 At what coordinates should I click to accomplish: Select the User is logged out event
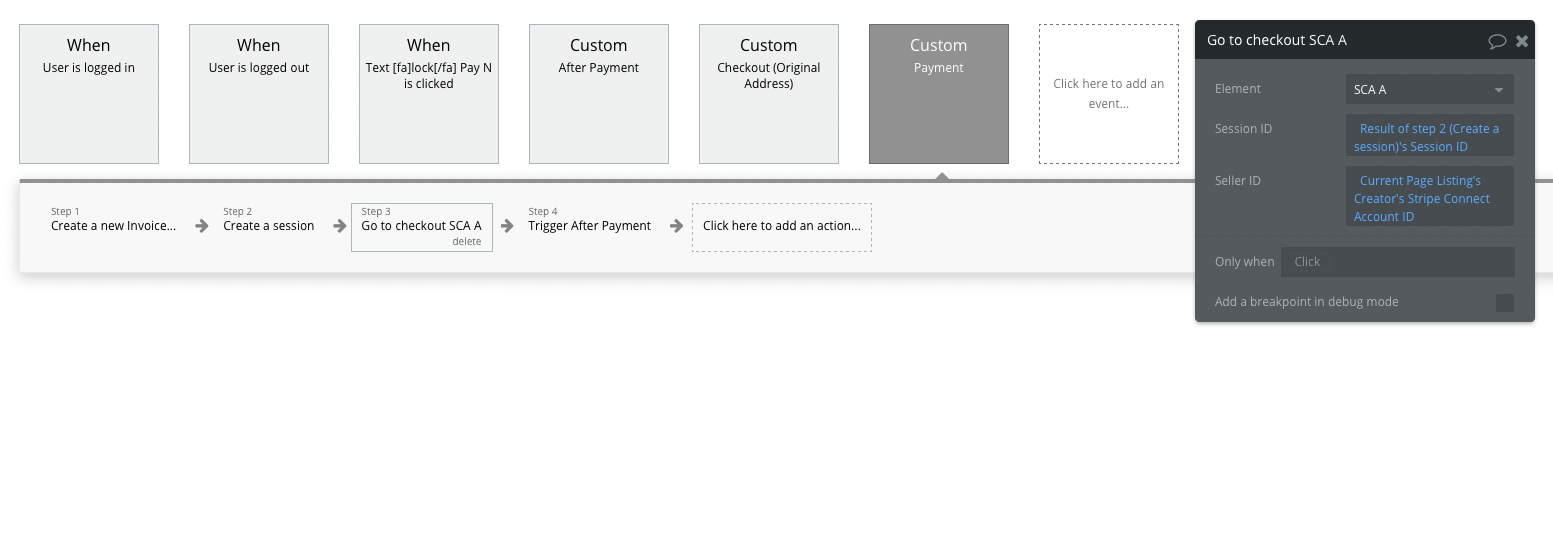[x=259, y=94]
